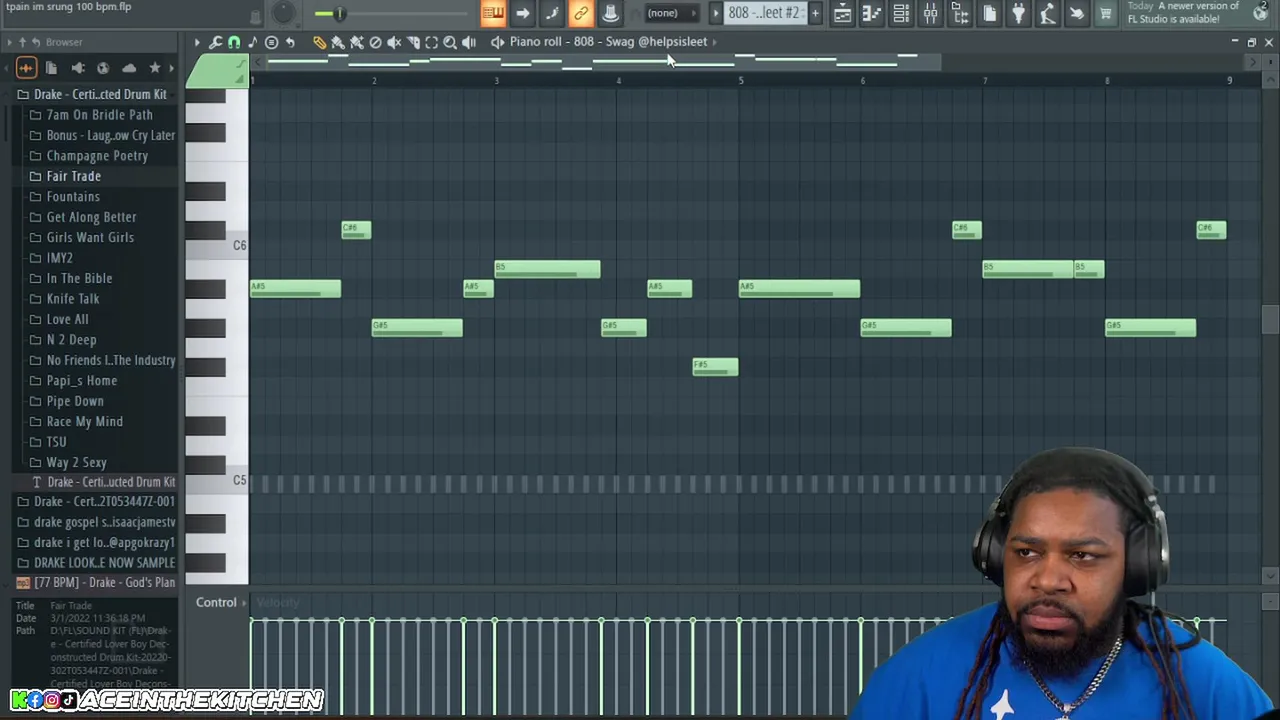Open project files page icon in top toolbar
Image resolution: width=1280 pixels, height=720 pixels.
tap(989, 13)
